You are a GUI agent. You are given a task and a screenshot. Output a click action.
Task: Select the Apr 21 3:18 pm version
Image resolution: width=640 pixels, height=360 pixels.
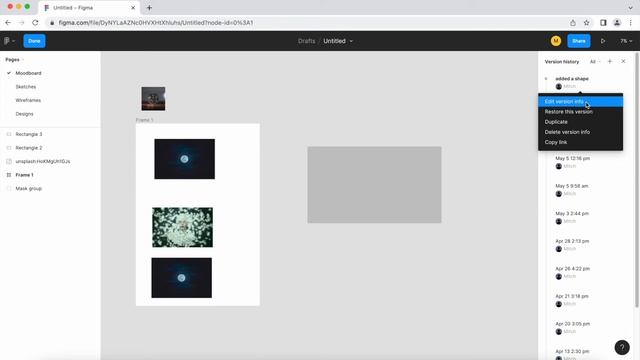[572, 296]
